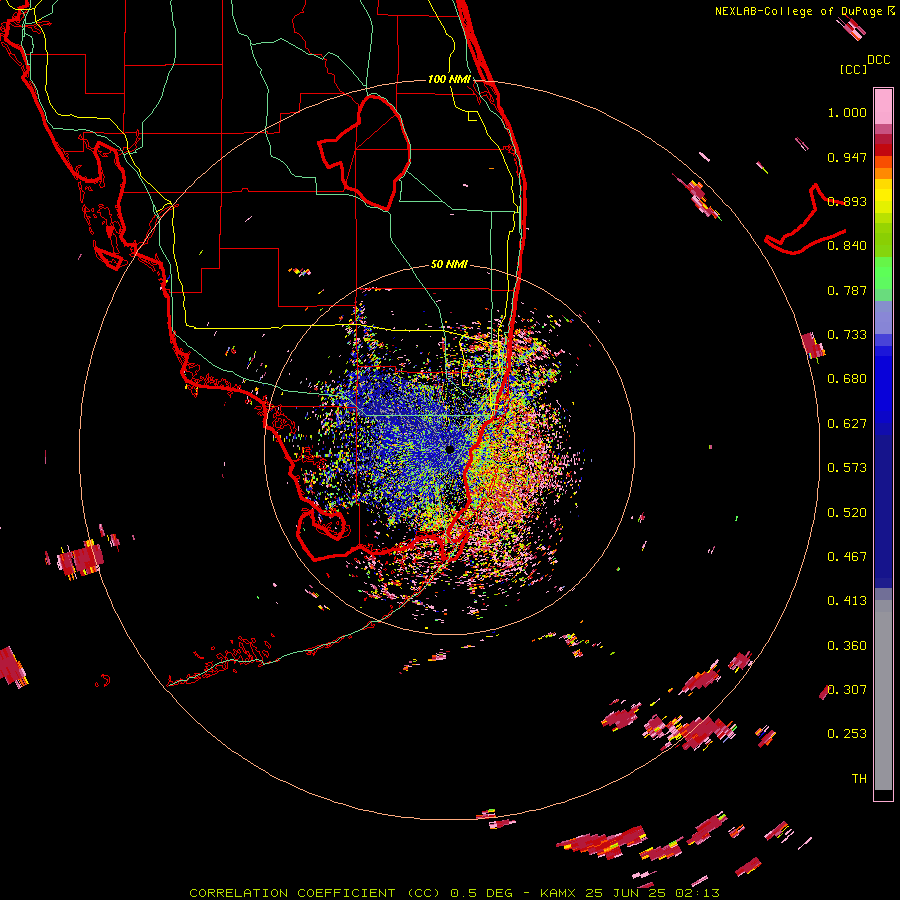Screen dimensions: 900x900
Task: Click the pink top segment of the color bar
Action: click(x=883, y=106)
